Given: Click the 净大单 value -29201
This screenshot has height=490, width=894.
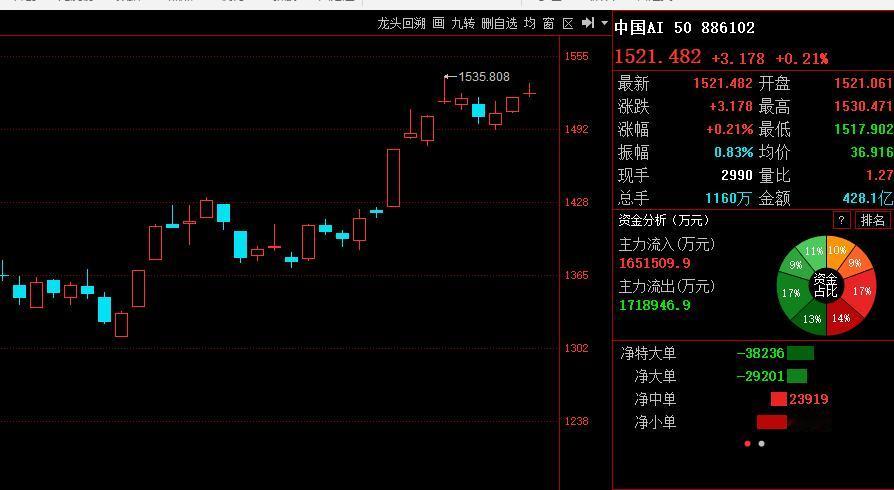Looking at the screenshot, I should [x=760, y=376].
